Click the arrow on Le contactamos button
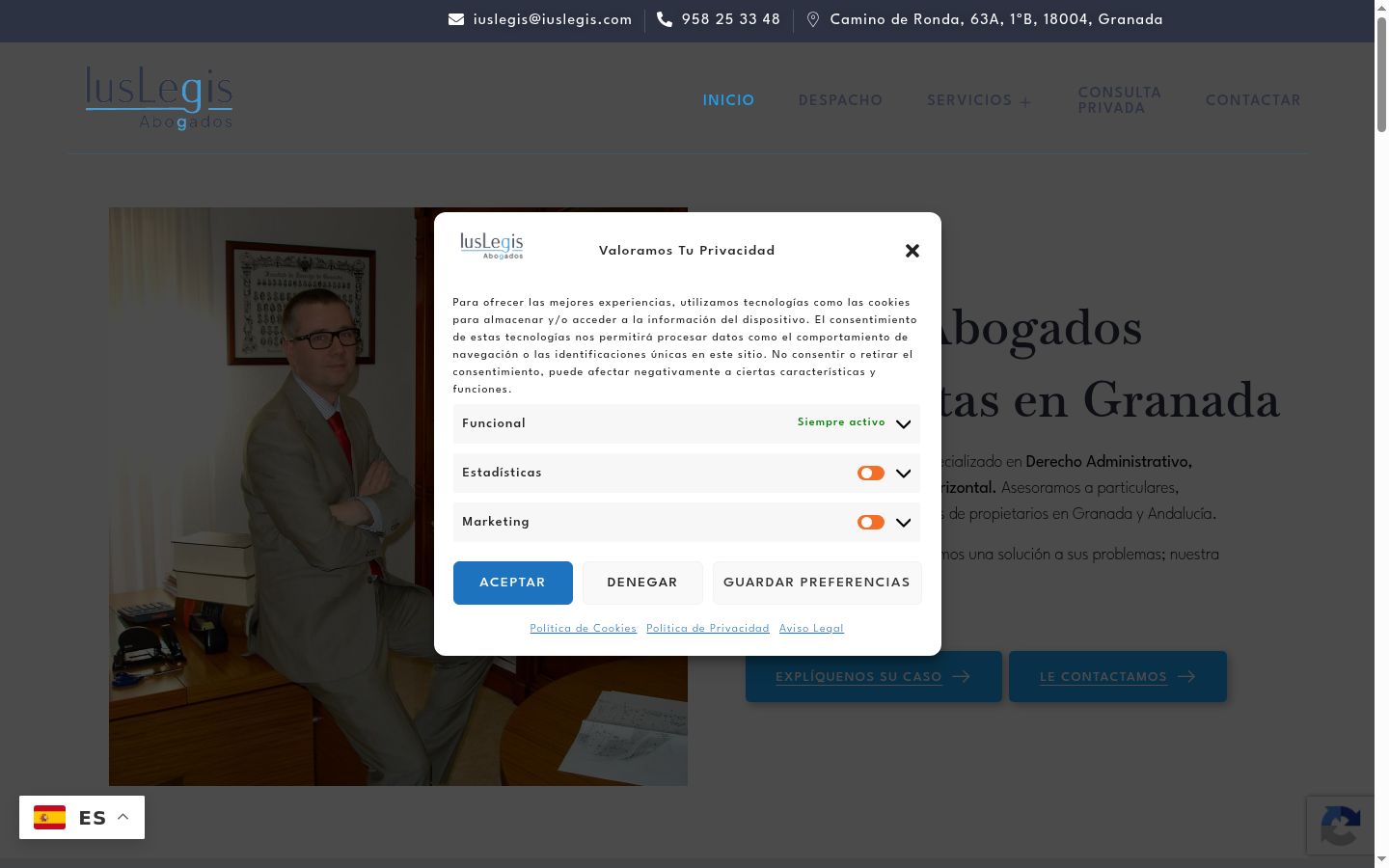Screen dimensions: 1389x868 [x=1186, y=676]
